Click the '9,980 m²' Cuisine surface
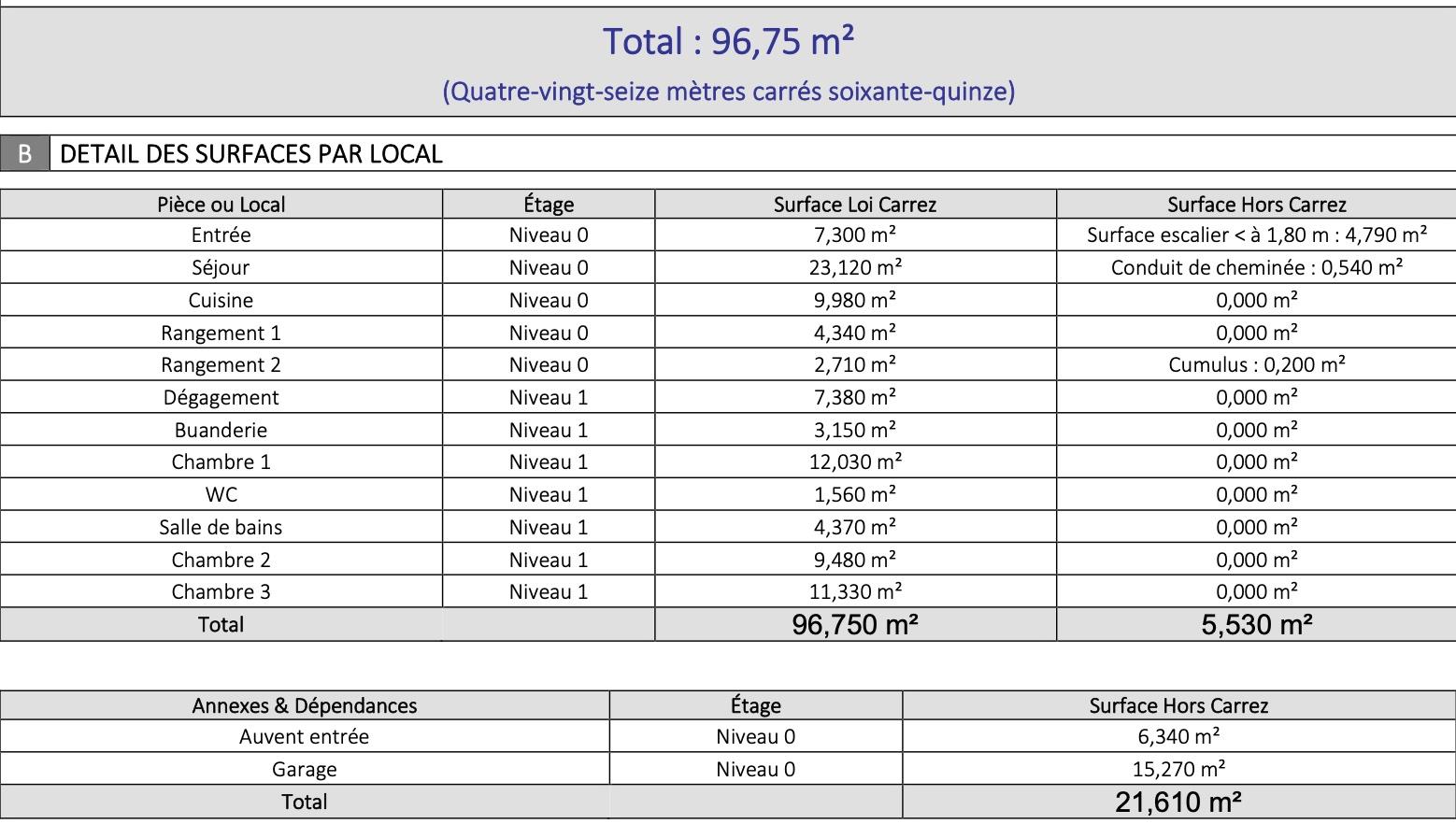The height and width of the screenshot is (824, 1456). click(855, 301)
